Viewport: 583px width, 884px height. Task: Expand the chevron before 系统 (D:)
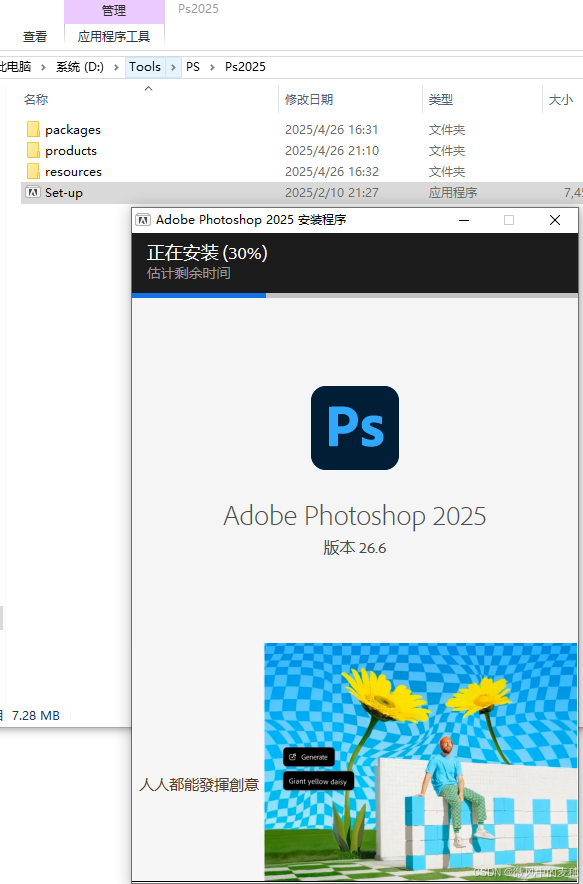click(43, 67)
